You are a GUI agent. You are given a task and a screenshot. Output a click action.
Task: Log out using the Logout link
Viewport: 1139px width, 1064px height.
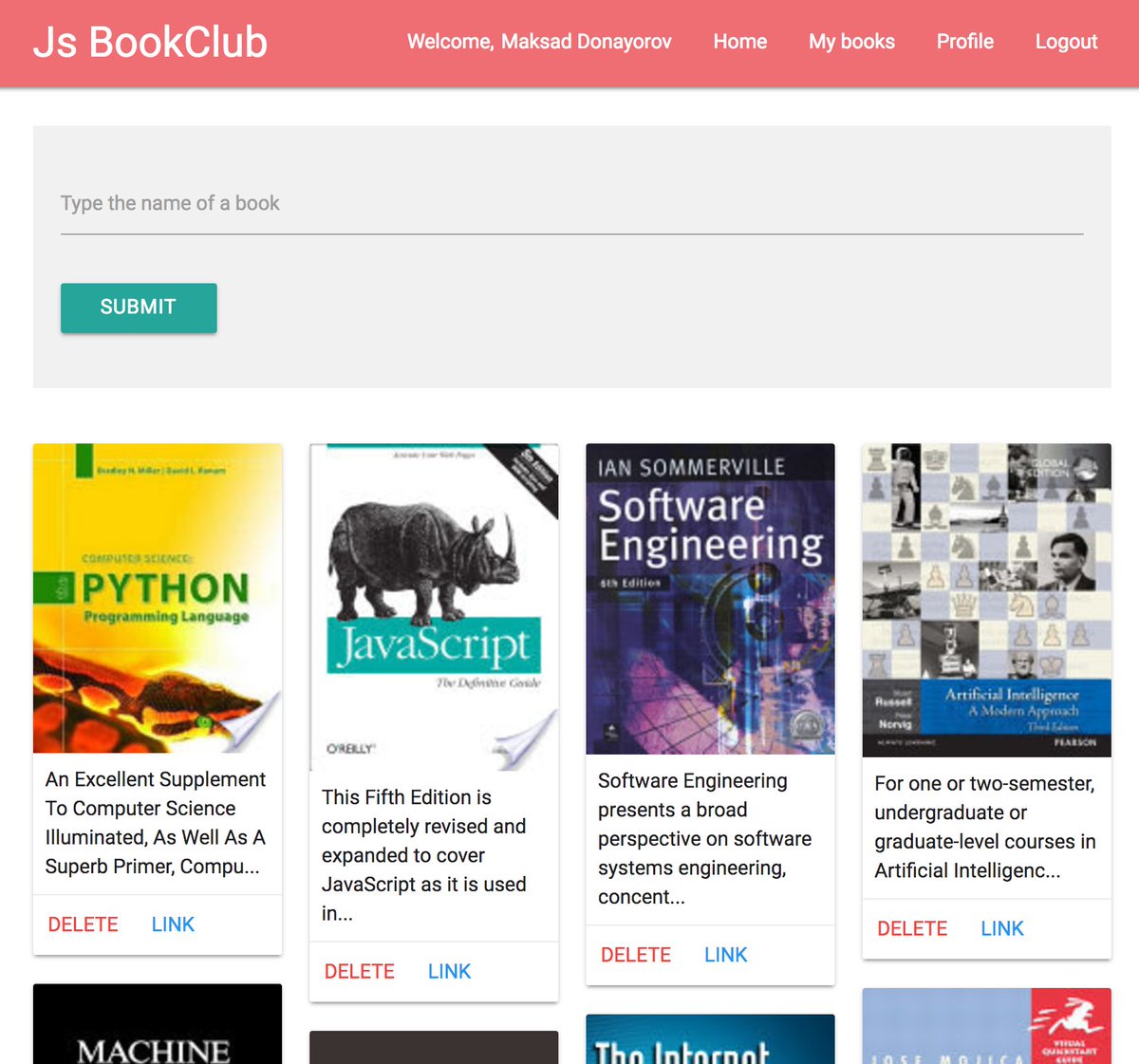click(x=1066, y=42)
